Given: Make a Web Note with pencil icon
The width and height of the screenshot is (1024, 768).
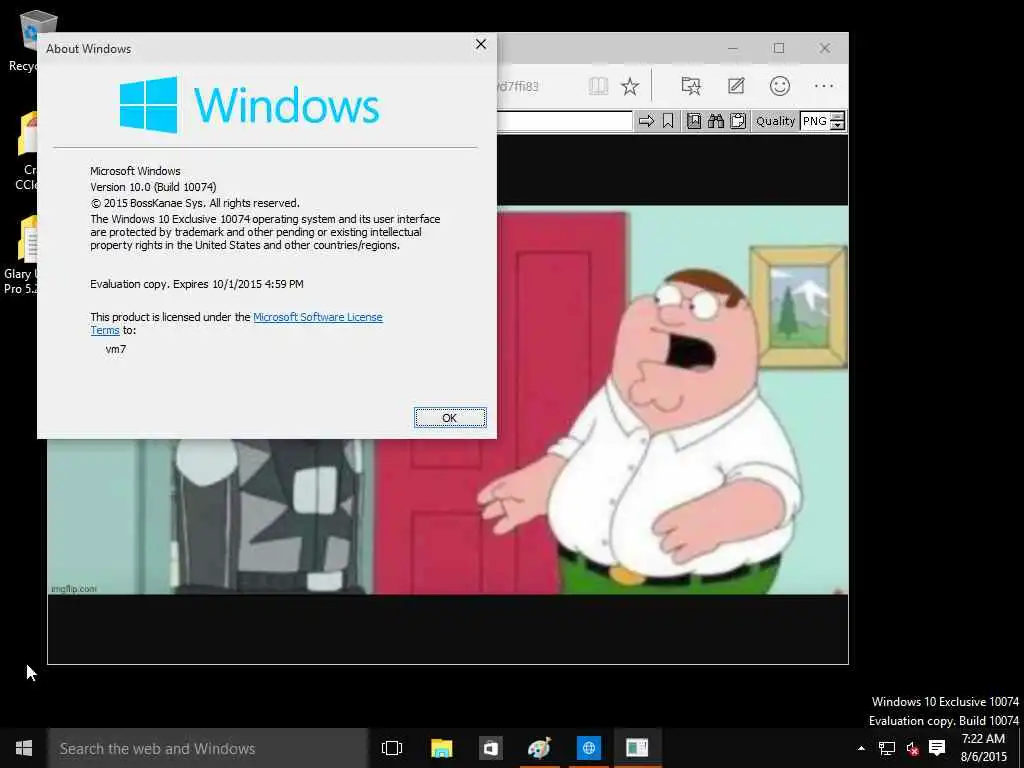Looking at the screenshot, I should (x=736, y=86).
